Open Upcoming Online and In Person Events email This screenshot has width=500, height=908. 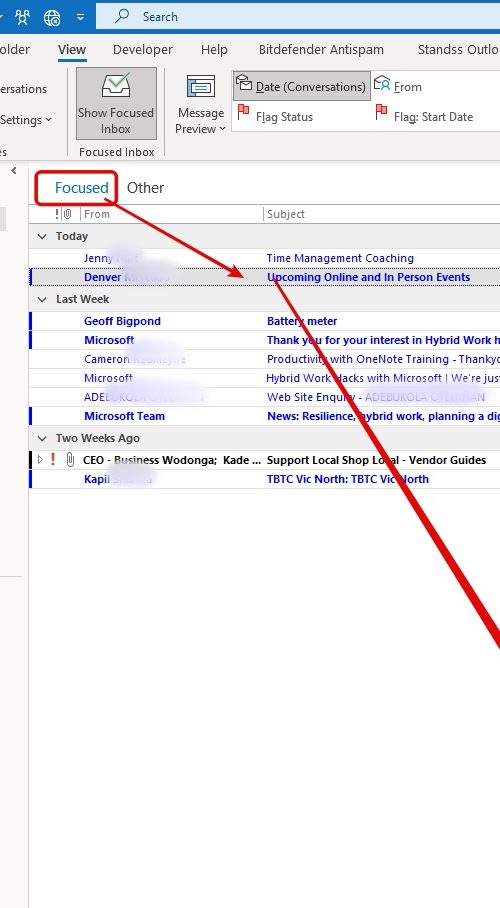(x=368, y=277)
